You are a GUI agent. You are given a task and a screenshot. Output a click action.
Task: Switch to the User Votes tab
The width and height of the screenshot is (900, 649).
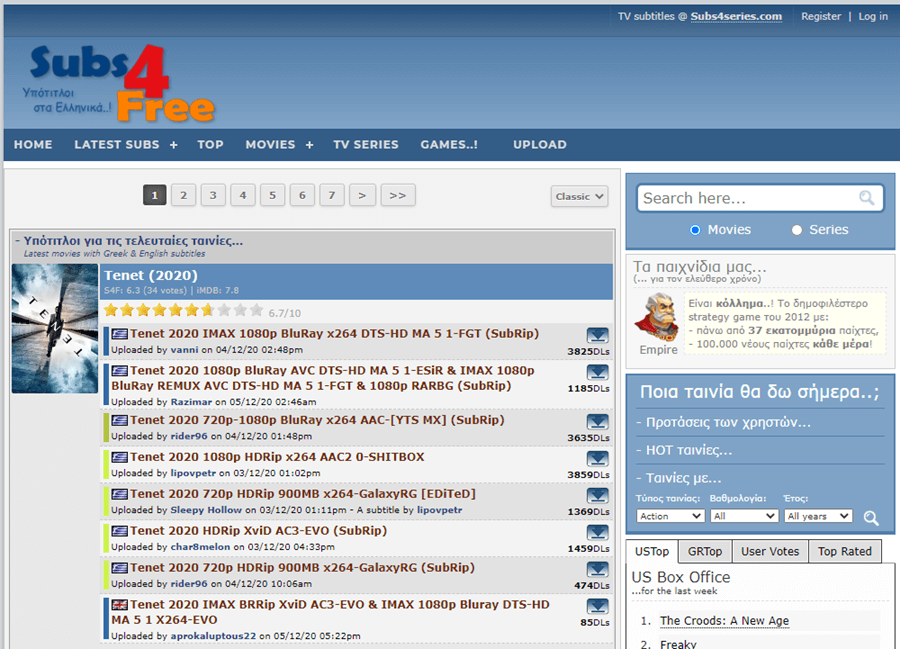pos(770,551)
